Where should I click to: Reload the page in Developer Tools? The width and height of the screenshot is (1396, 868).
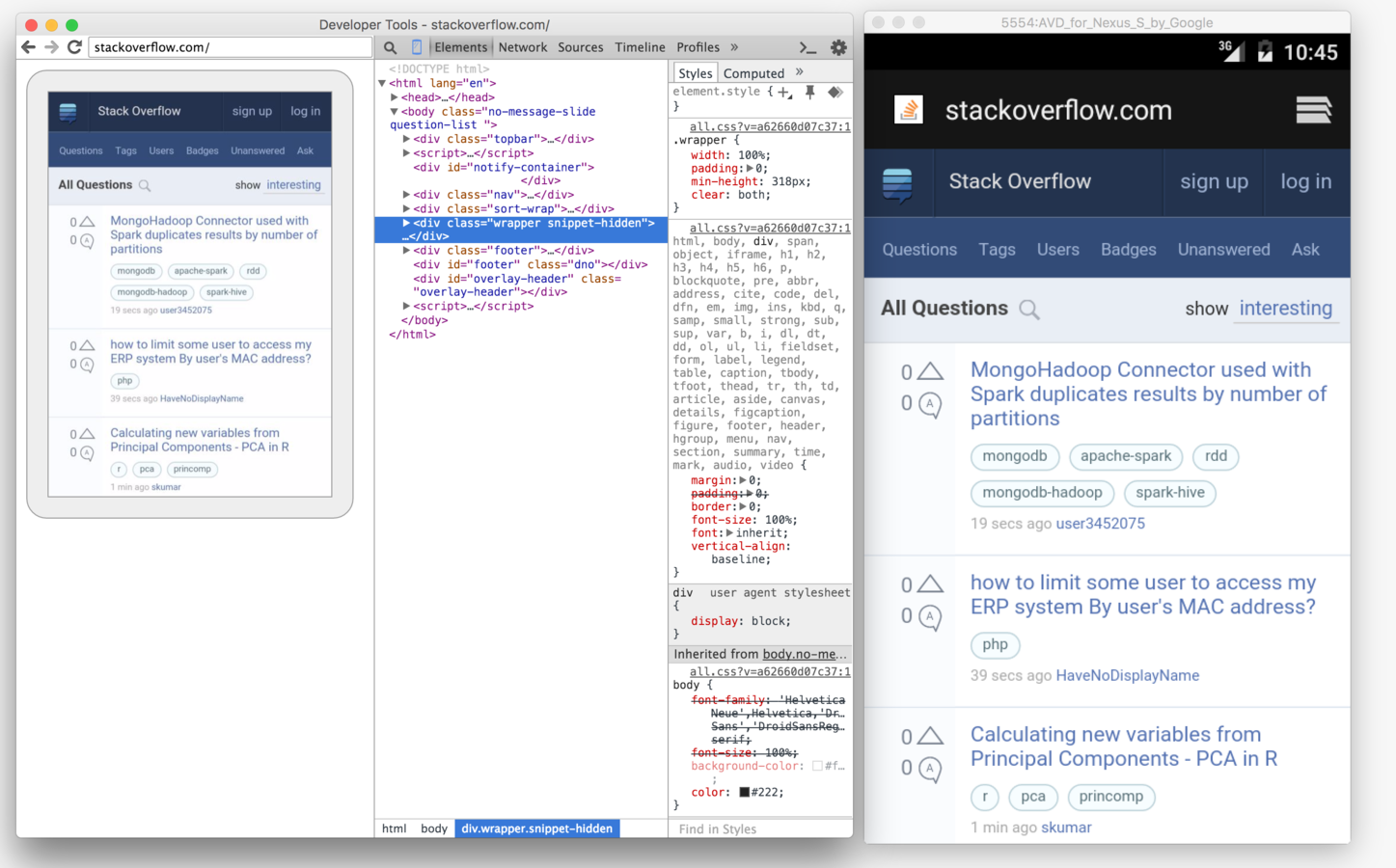coord(74,47)
